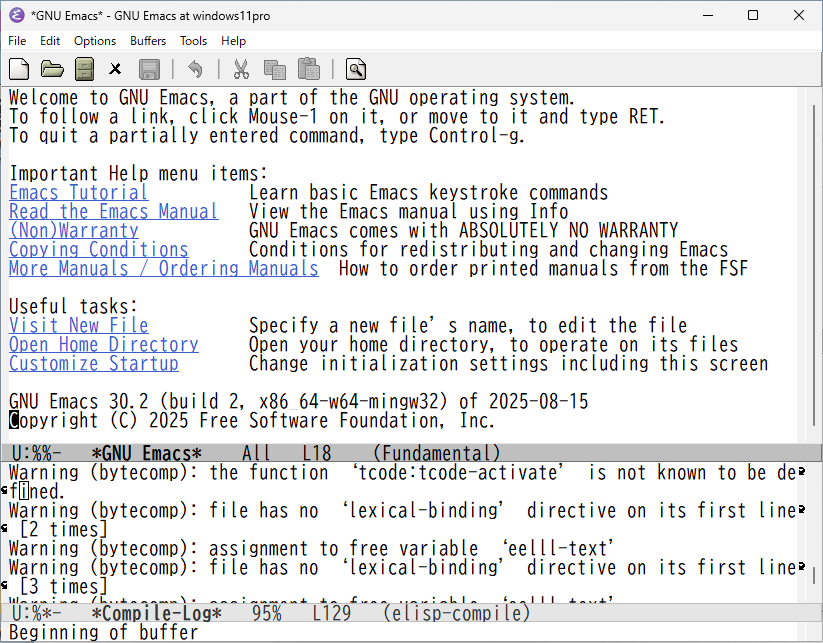Screen dimensions: 823x643
Task: Copy selection with the Copy icon
Action: pos(275,69)
